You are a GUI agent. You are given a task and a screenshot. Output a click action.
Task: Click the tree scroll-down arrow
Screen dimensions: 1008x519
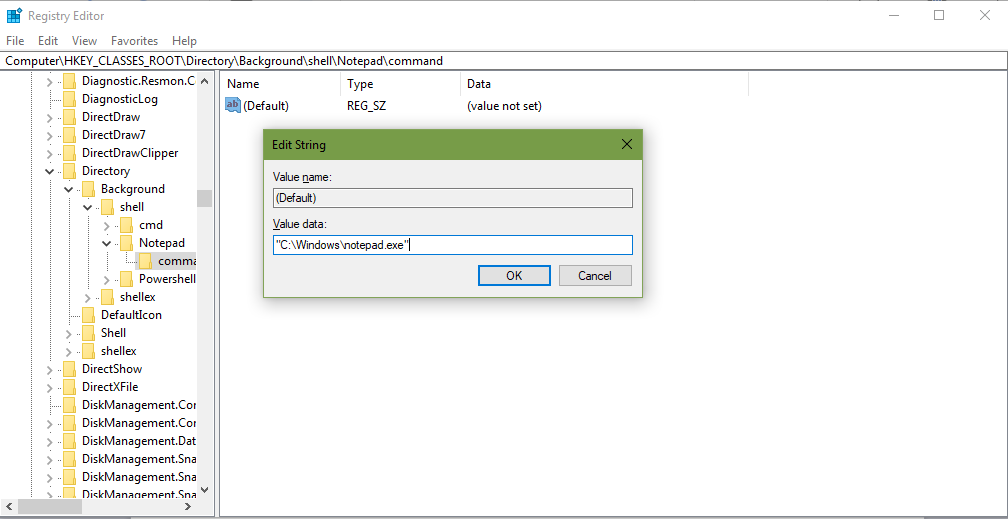(x=204, y=491)
